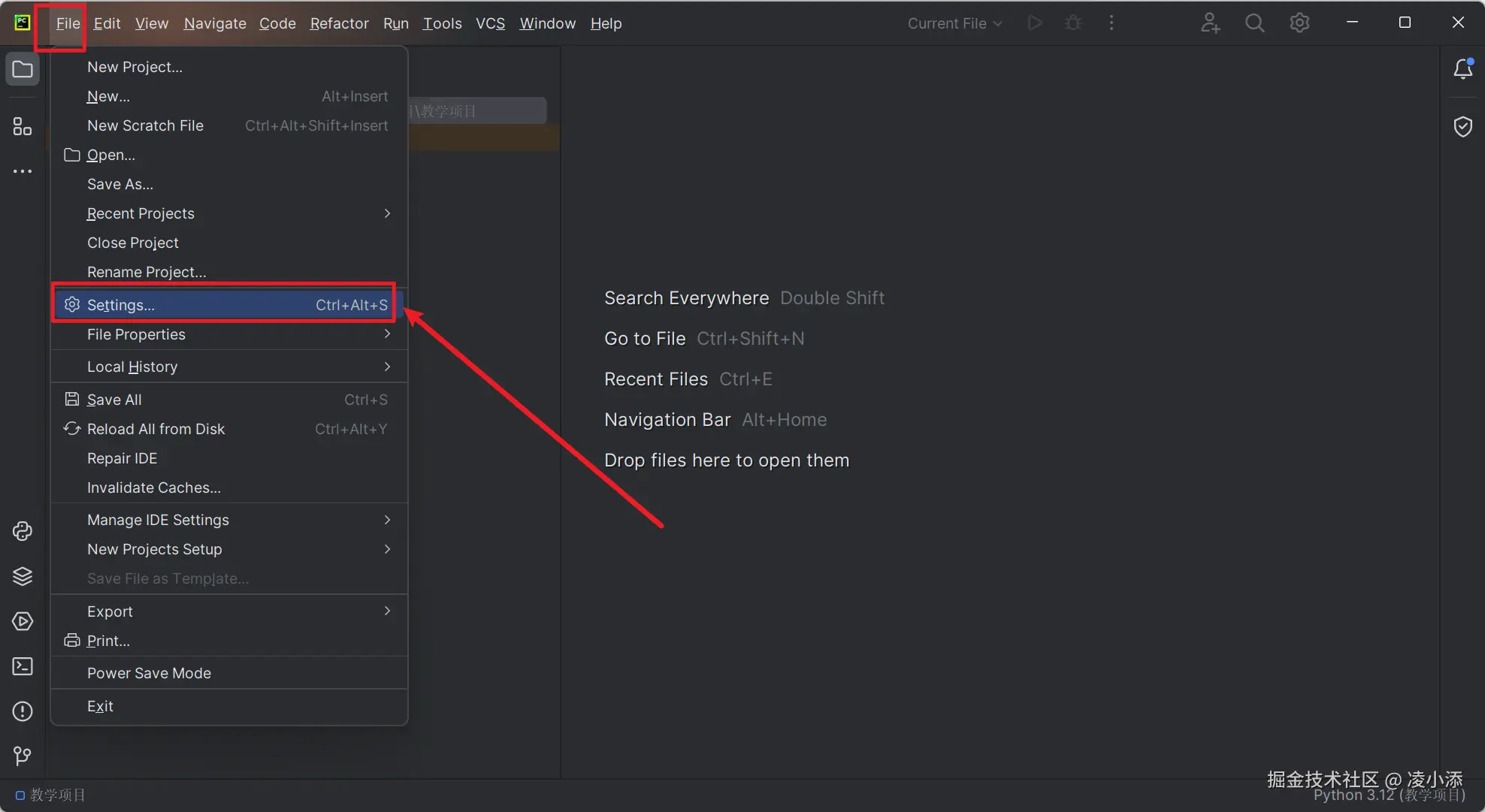The width and height of the screenshot is (1485, 812).
Task: Open the Services tool window icon
Action: (x=23, y=621)
